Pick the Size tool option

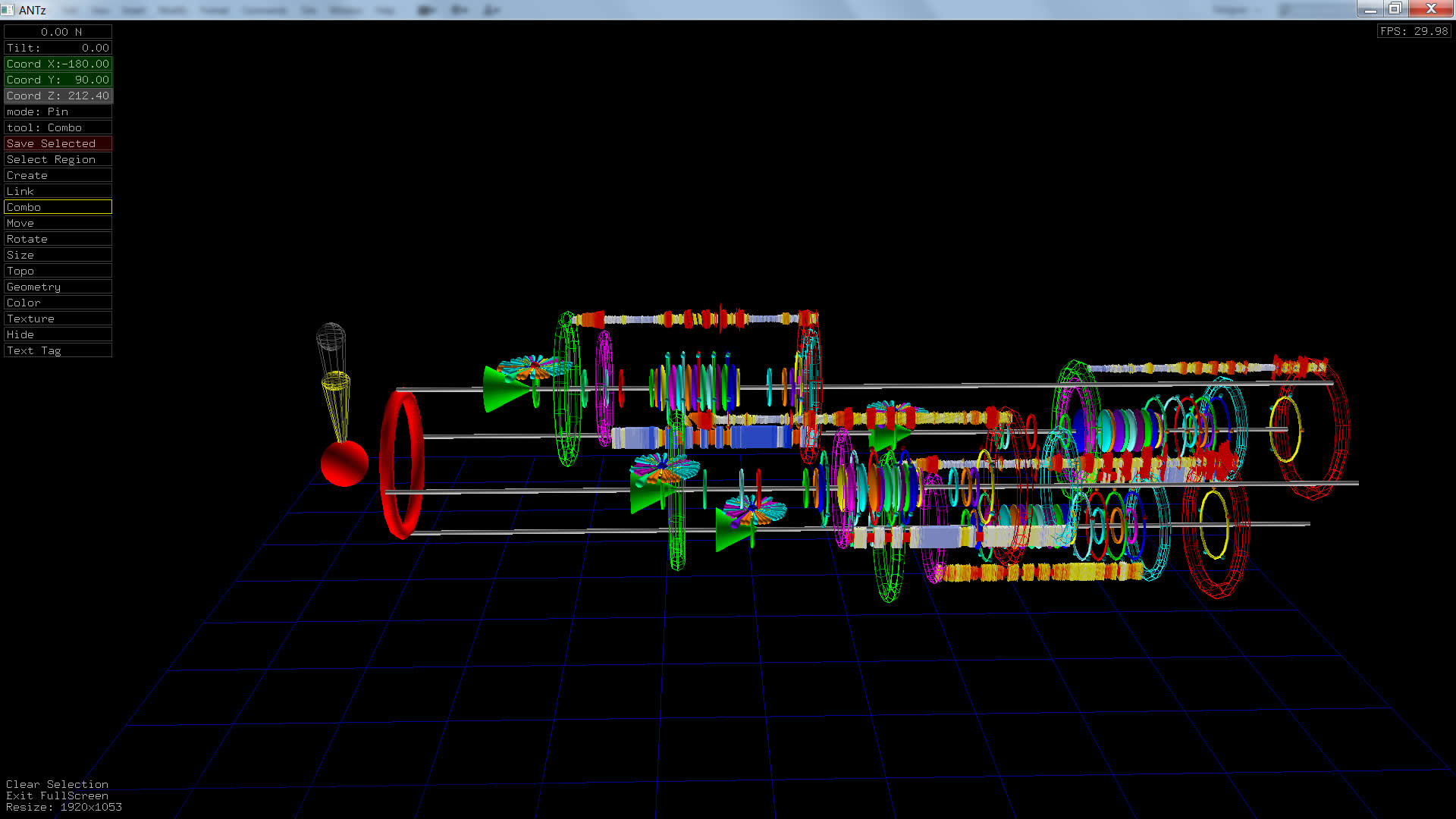click(58, 255)
